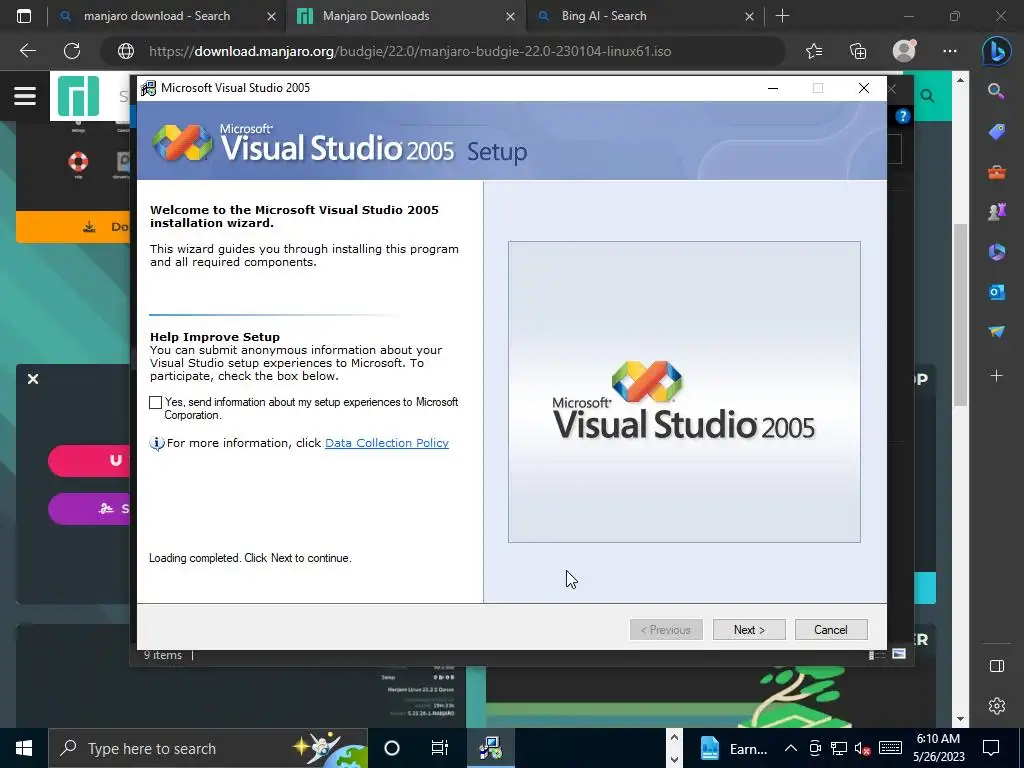
Task: Open the Outlook sidebar icon
Action: tap(997, 292)
